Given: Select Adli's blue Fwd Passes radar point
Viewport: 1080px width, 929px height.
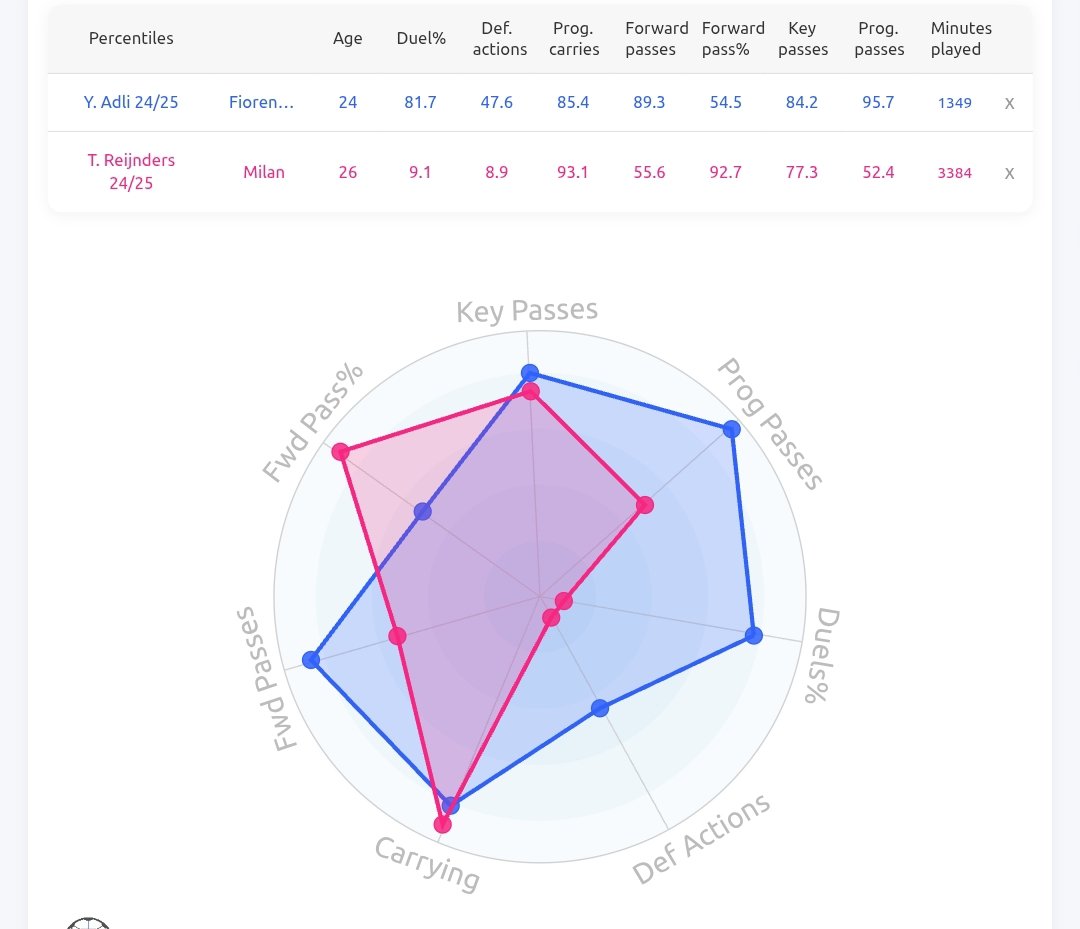Looking at the screenshot, I should (311, 660).
